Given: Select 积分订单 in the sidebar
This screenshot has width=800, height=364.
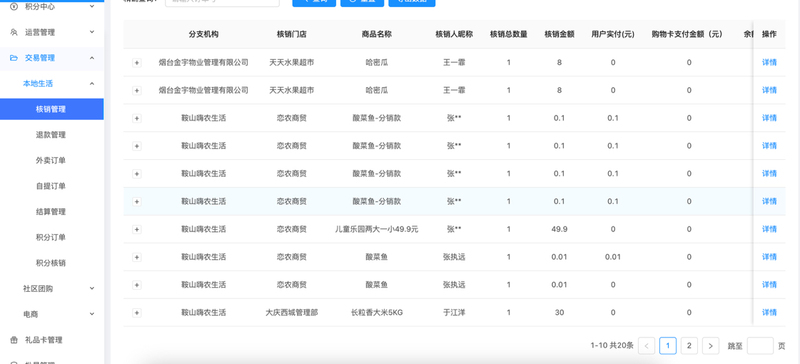Looking at the screenshot, I should click(x=51, y=237).
